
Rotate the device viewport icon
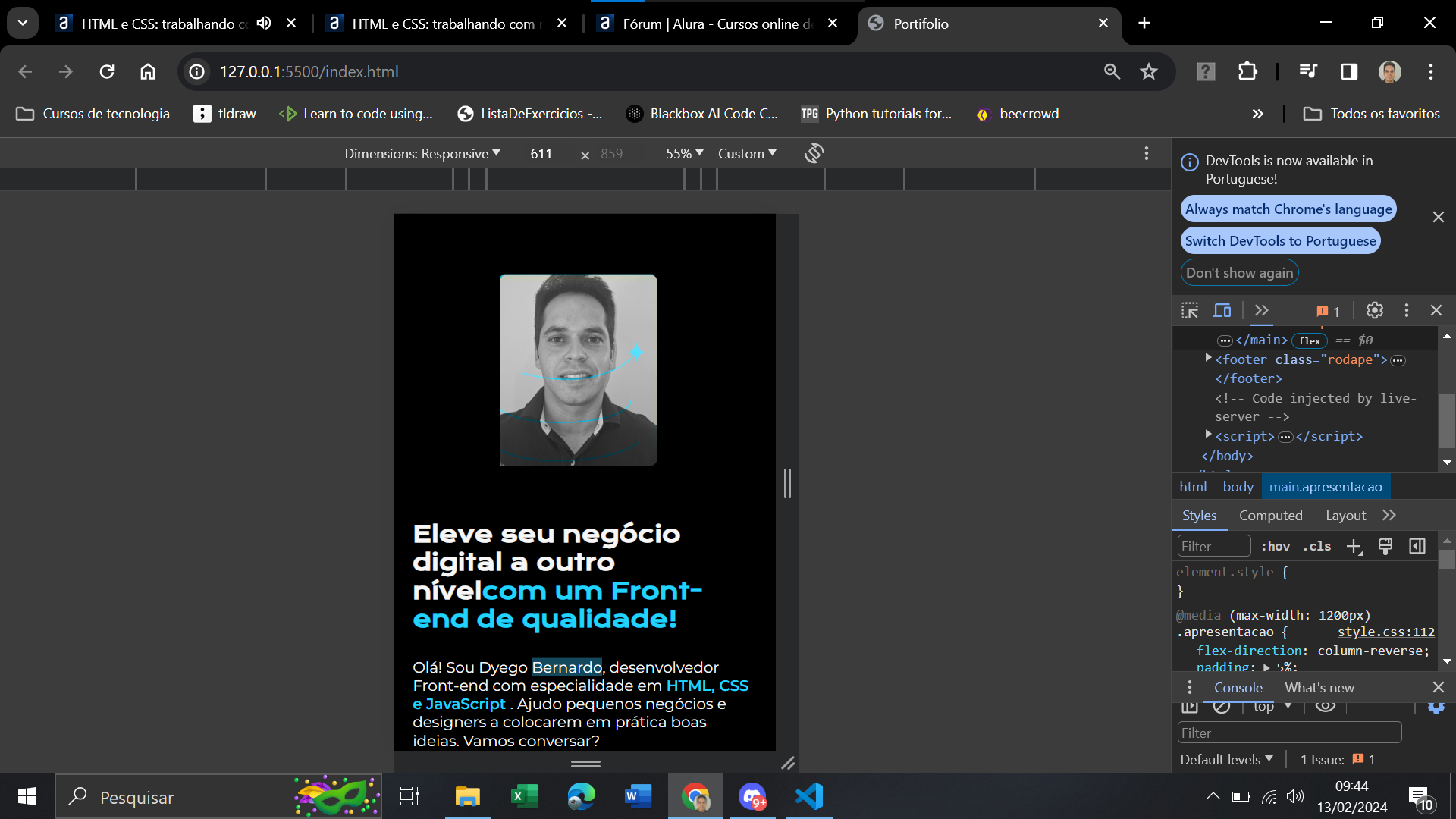click(x=814, y=154)
